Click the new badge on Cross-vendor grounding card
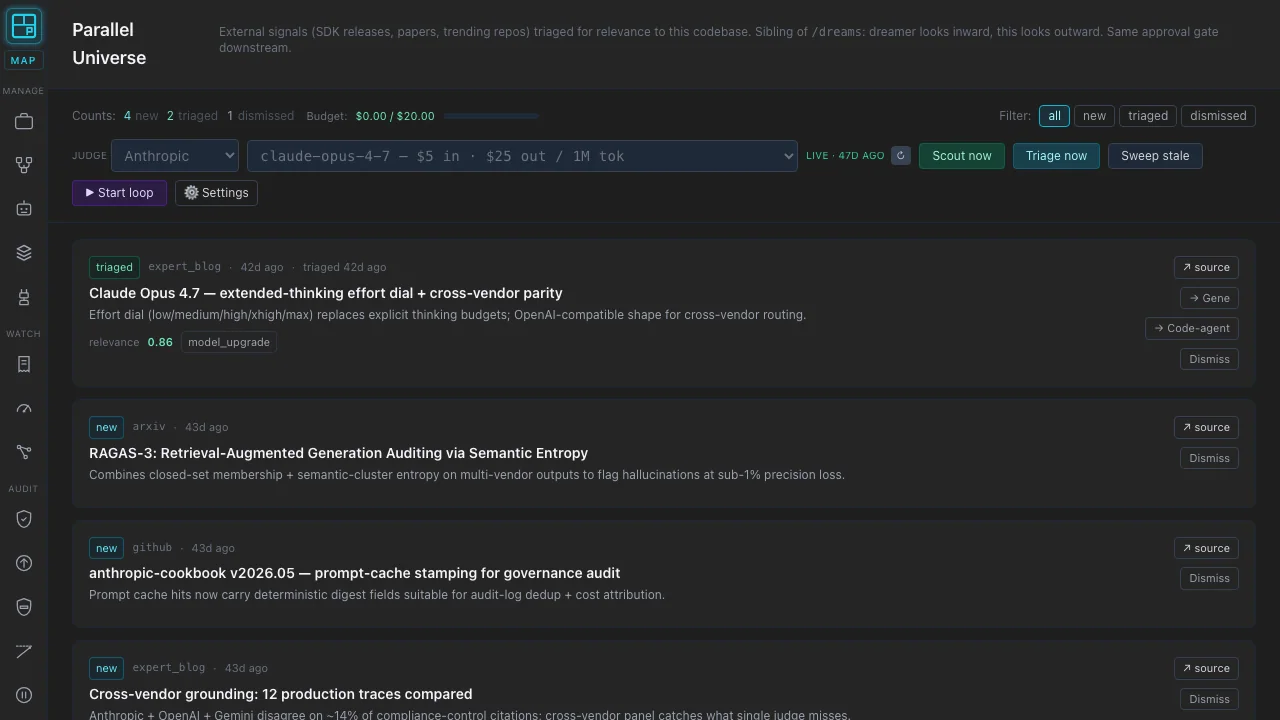This screenshot has width=1280, height=720. (x=106, y=668)
